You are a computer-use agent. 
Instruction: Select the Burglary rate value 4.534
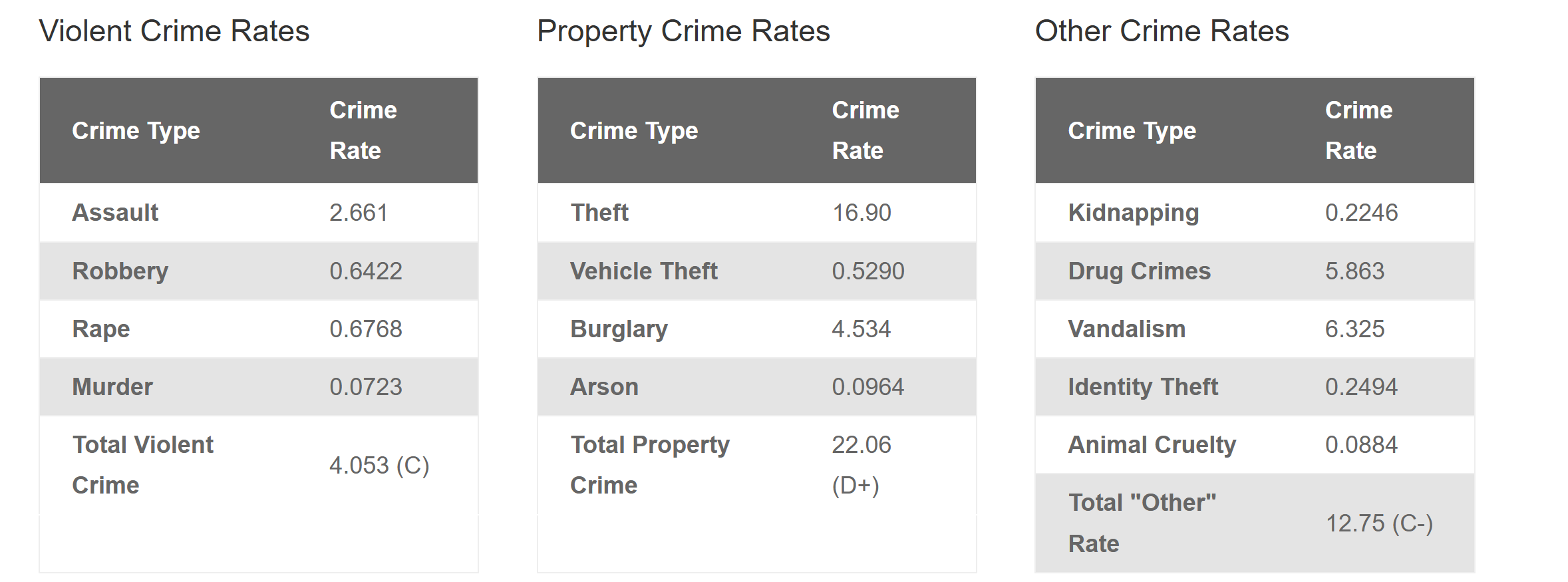click(x=861, y=329)
